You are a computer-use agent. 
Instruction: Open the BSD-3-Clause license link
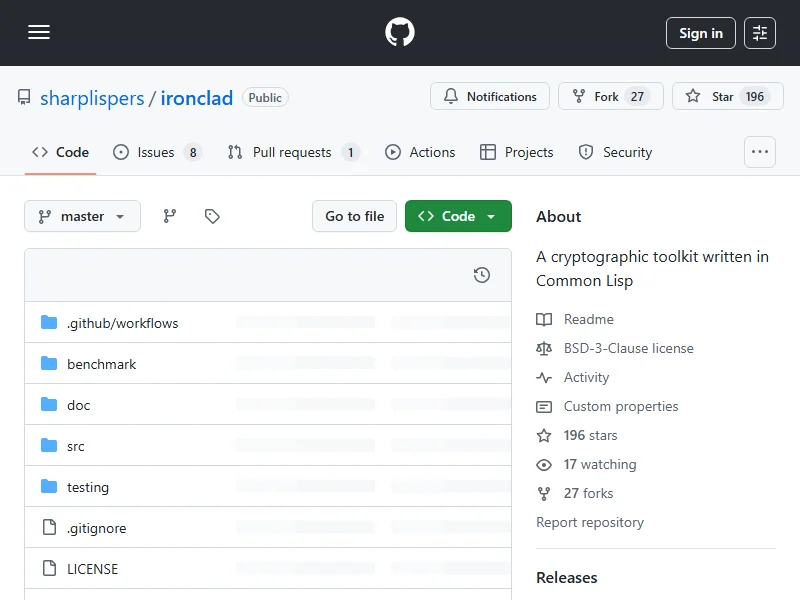tap(628, 348)
